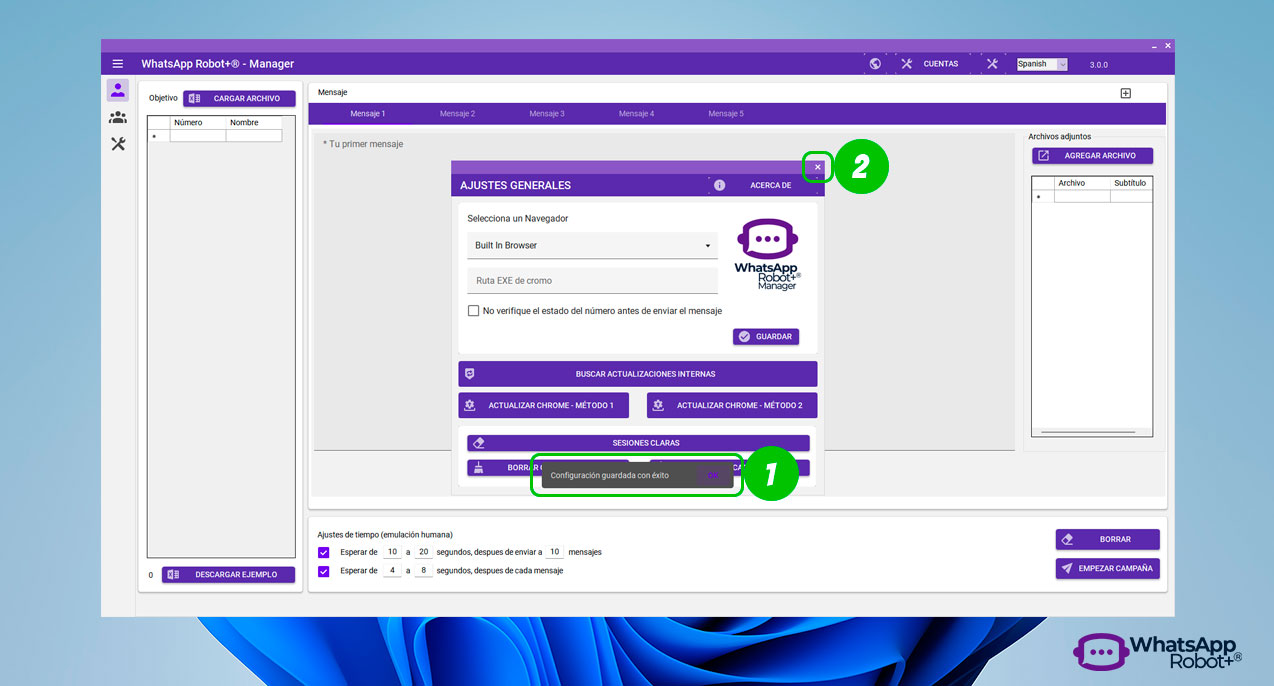Open the groups sidebar icon
The height and width of the screenshot is (686, 1274).
(118, 117)
